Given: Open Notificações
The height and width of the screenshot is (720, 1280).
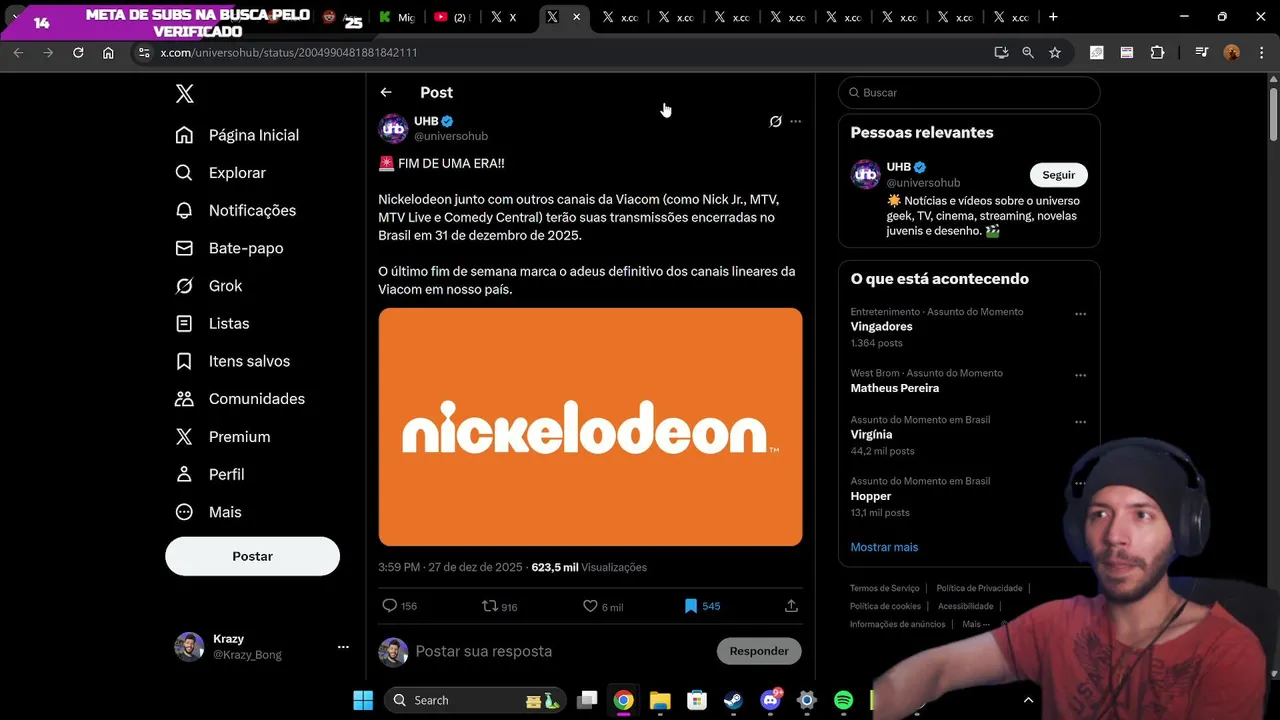Looking at the screenshot, I should (235, 210).
